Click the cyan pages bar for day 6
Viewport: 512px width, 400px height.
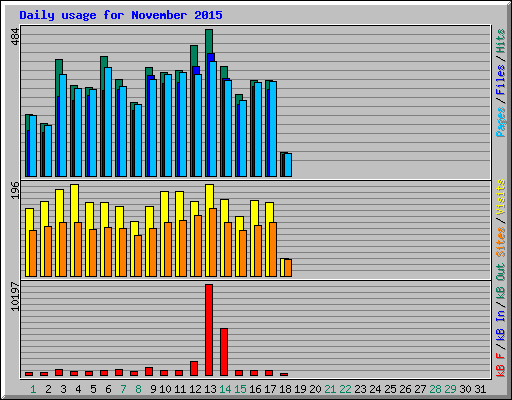pos(108,122)
